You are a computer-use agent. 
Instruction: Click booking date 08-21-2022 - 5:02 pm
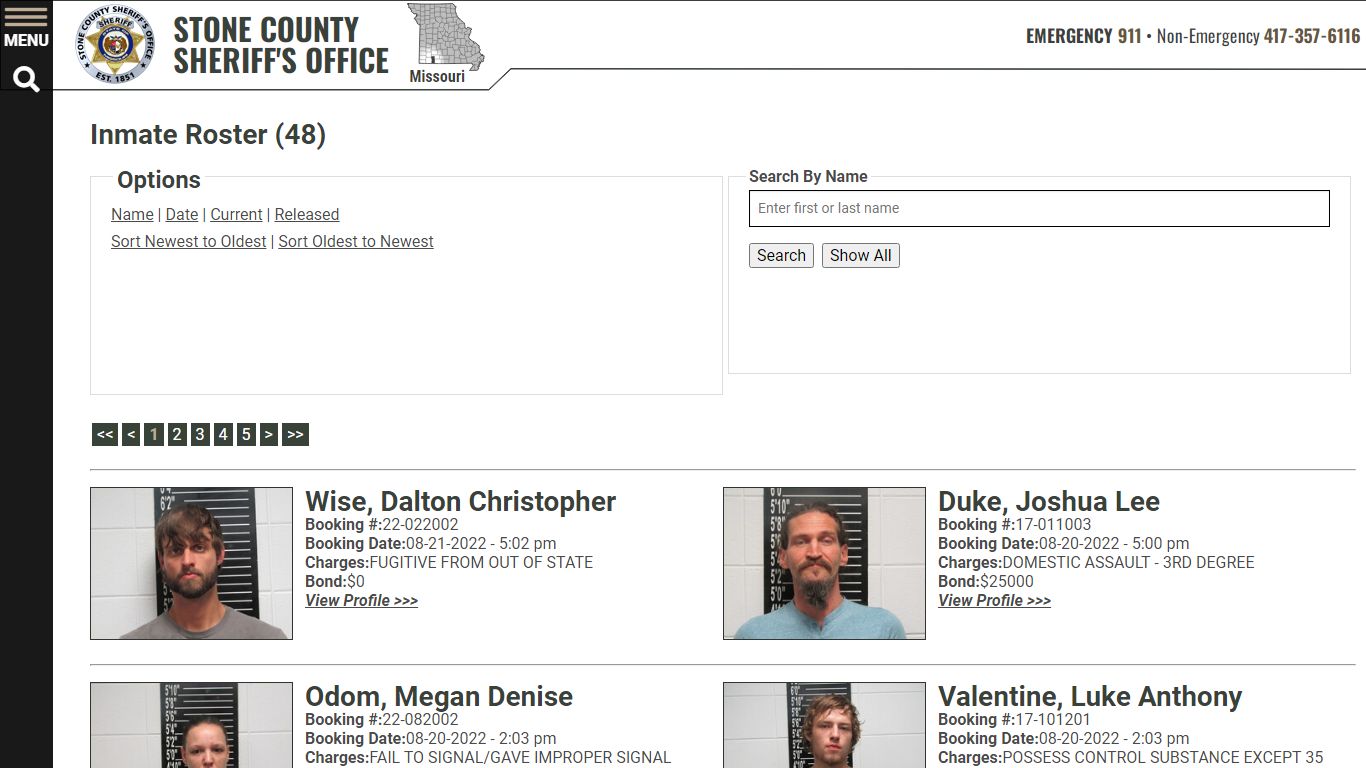(x=481, y=543)
